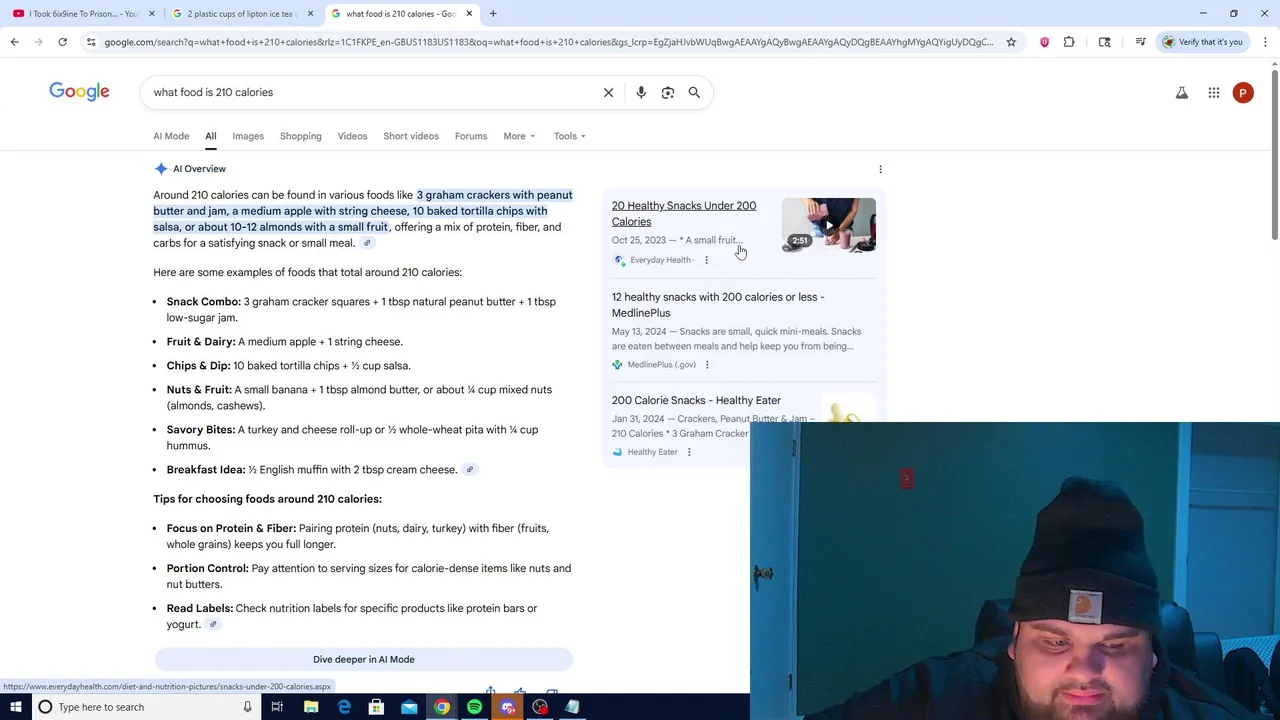Open '200 Calorie Snacks - Healthy Eater' link
1280x720 pixels.
coord(696,400)
